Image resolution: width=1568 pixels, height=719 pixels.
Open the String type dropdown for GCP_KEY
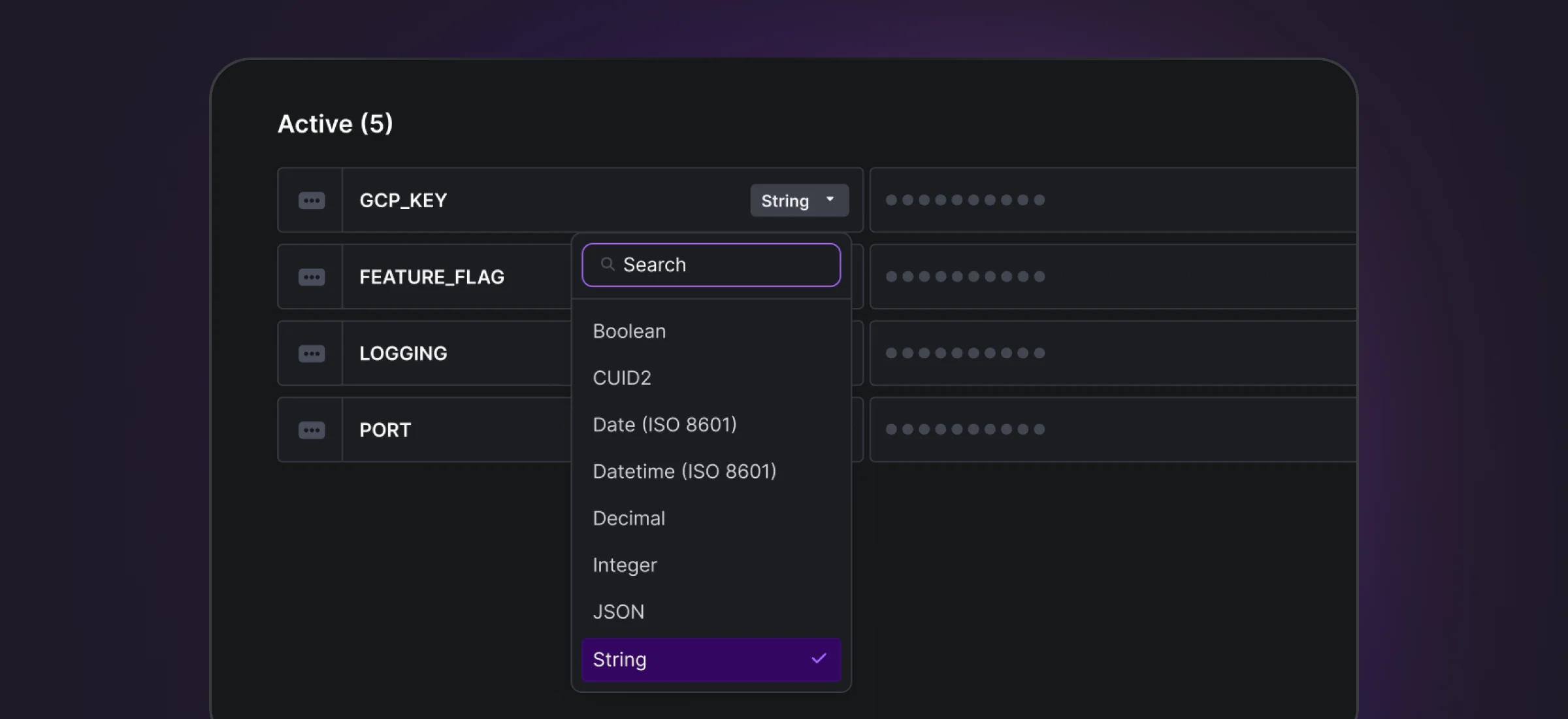click(x=785, y=201)
